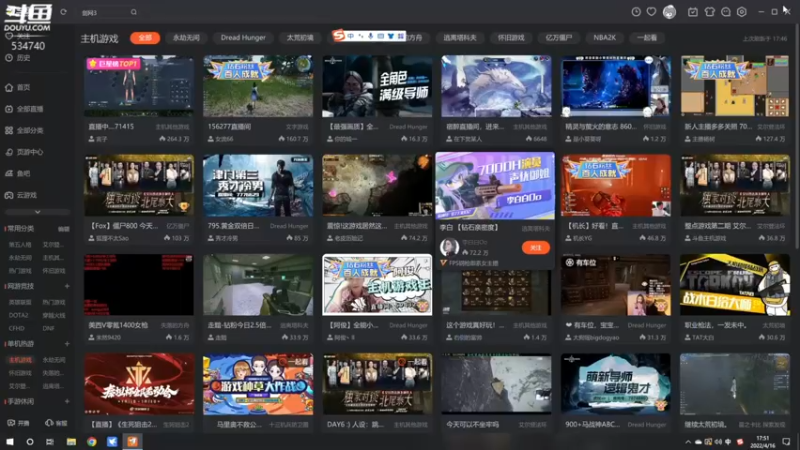Image resolution: width=800 pixels, height=450 pixels.
Task: Click plus beside 手游休闲 section
Action: (67, 402)
